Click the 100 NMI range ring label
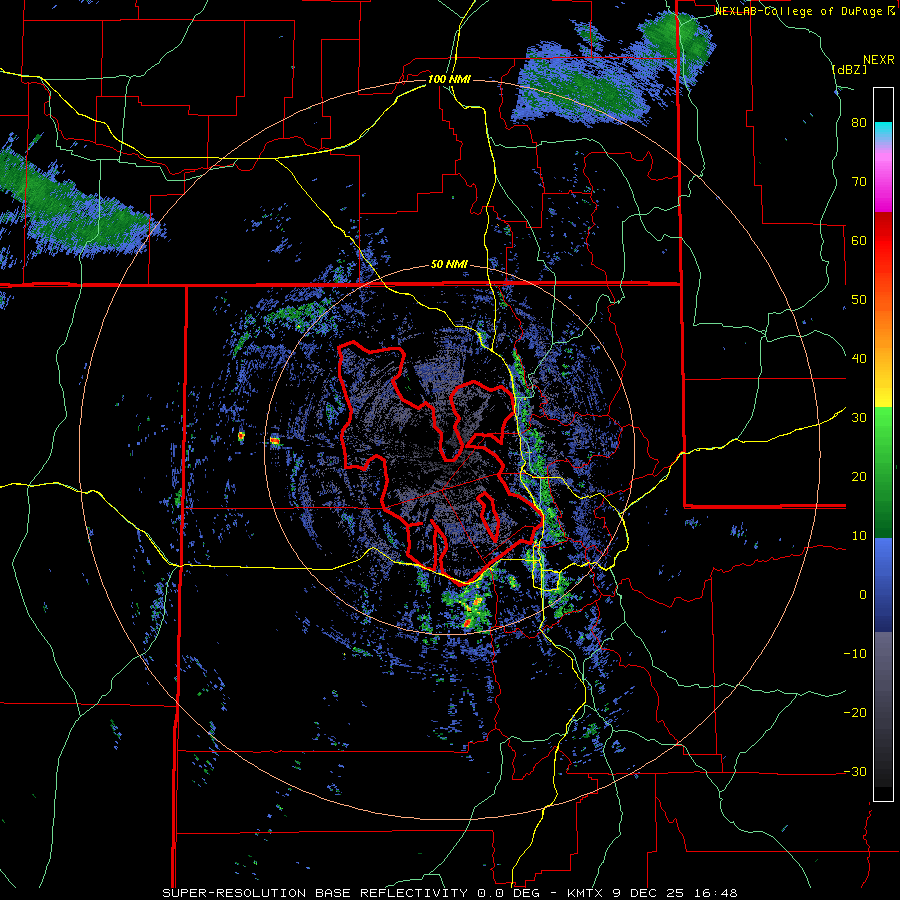Image resolution: width=900 pixels, height=900 pixels. (449, 79)
